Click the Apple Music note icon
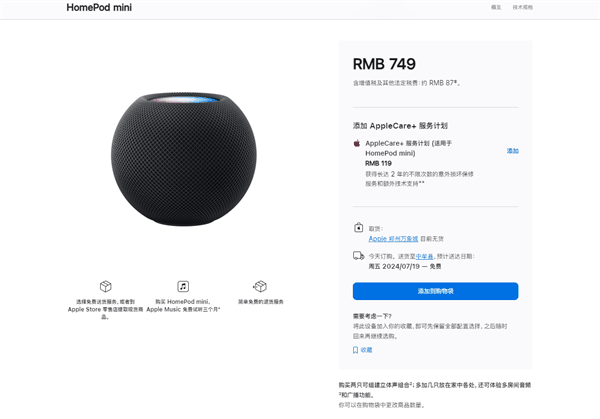 pos(183,286)
